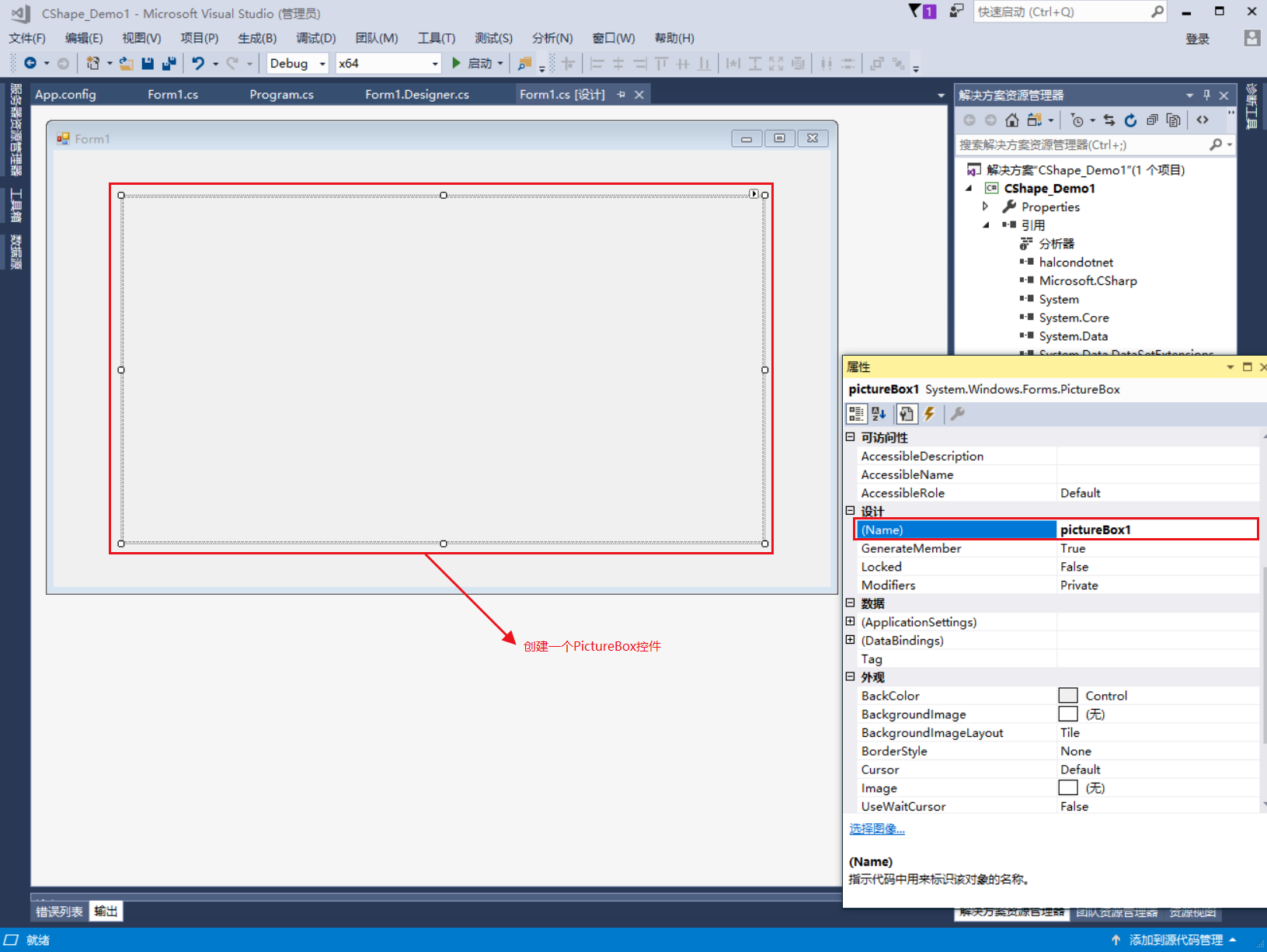Click the Image property preview swatch
Image resolution: width=1267 pixels, height=952 pixels.
click(1068, 788)
